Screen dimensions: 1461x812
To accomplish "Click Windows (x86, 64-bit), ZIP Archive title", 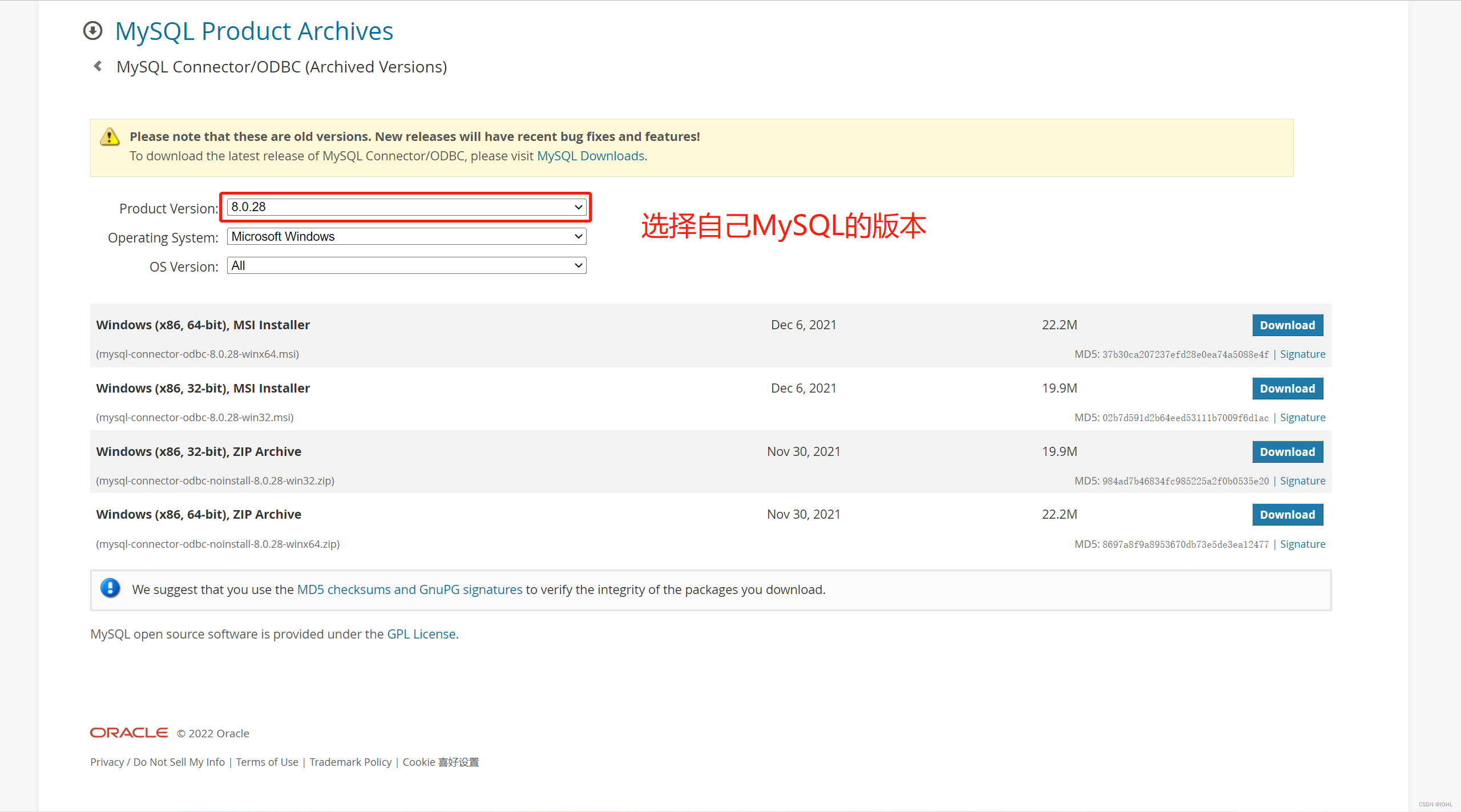I will pyautogui.click(x=199, y=514).
